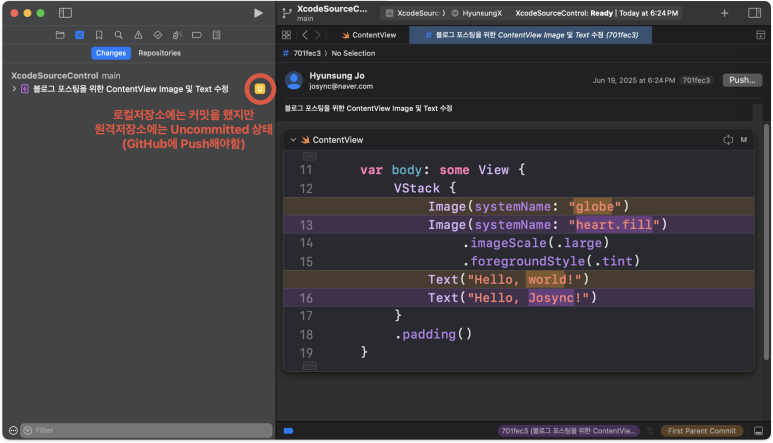773x443 pixels.
Task: Click the removed Text Hello world line
Action: (519, 279)
